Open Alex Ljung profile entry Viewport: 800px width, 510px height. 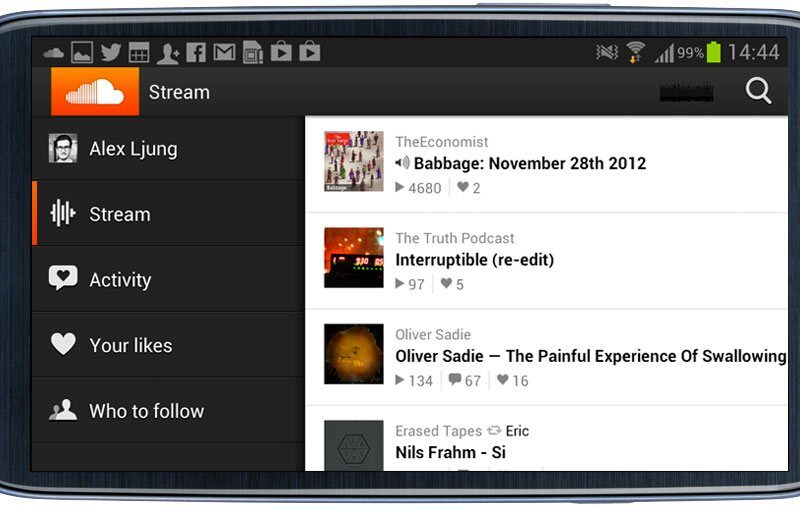click(x=168, y=148)
